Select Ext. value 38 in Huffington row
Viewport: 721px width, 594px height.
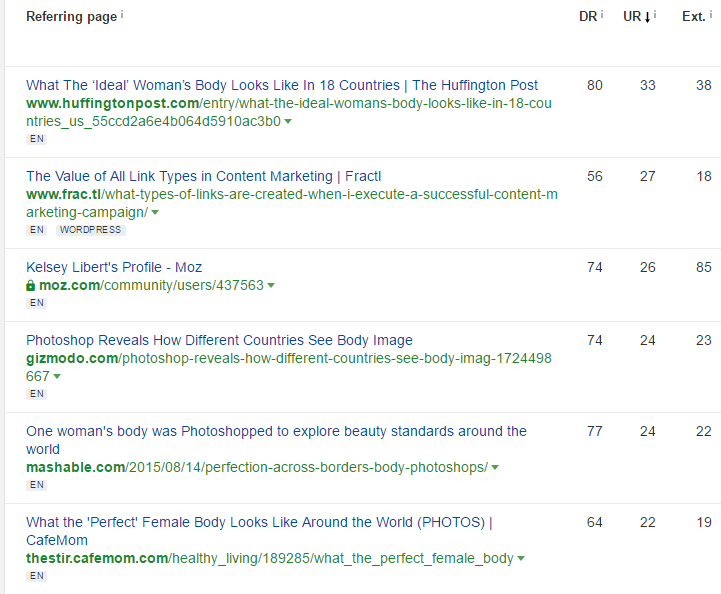(x=704, y=85)
